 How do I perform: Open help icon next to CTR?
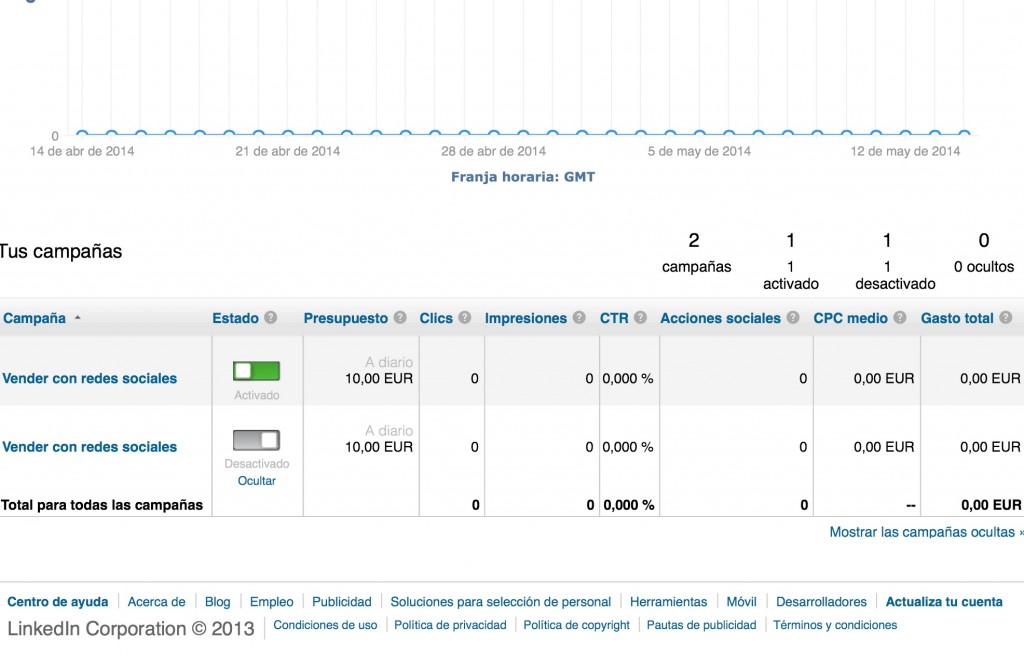tap(640, 318)
